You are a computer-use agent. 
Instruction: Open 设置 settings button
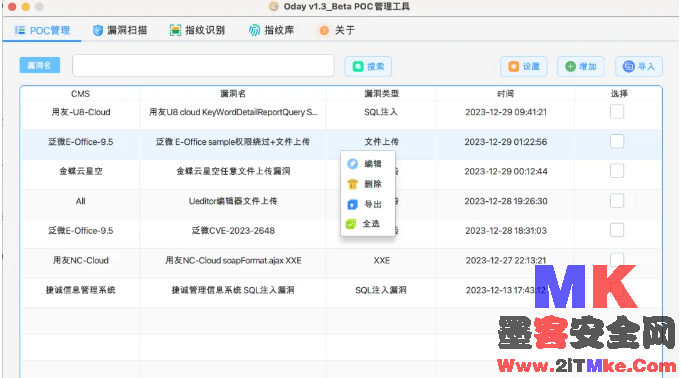(524, 66)
